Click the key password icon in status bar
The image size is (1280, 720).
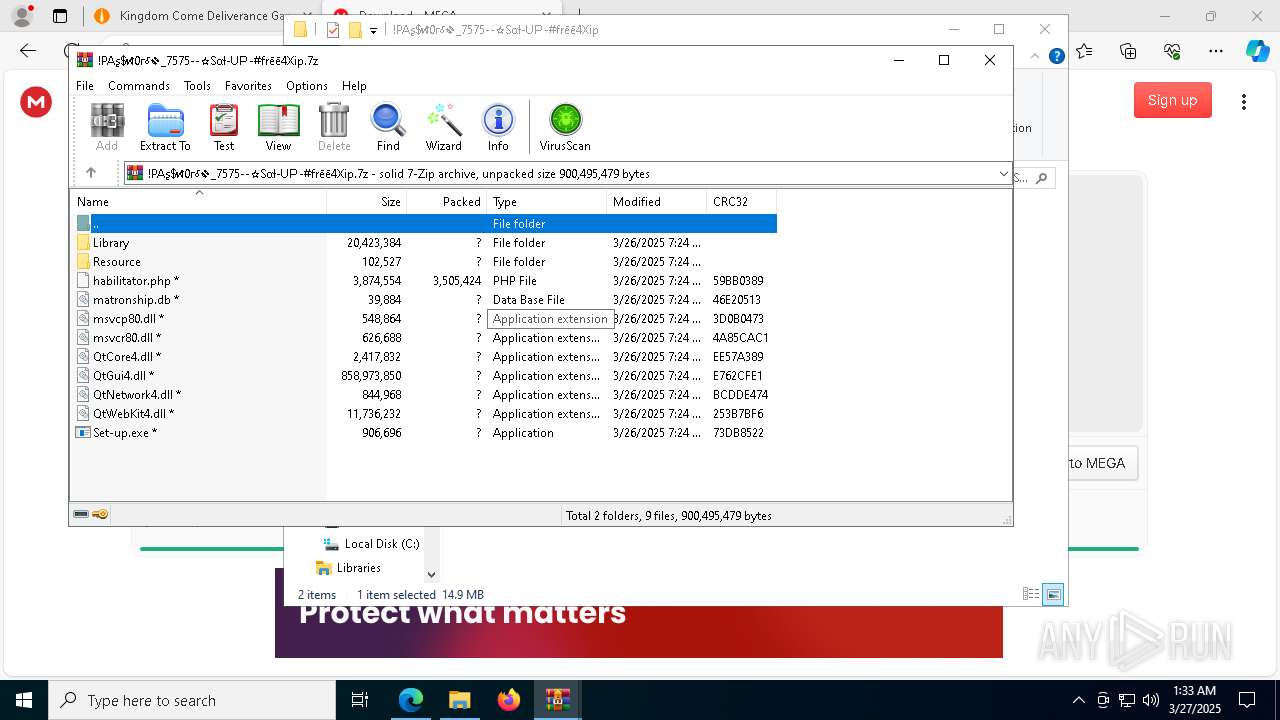(100, 515)
